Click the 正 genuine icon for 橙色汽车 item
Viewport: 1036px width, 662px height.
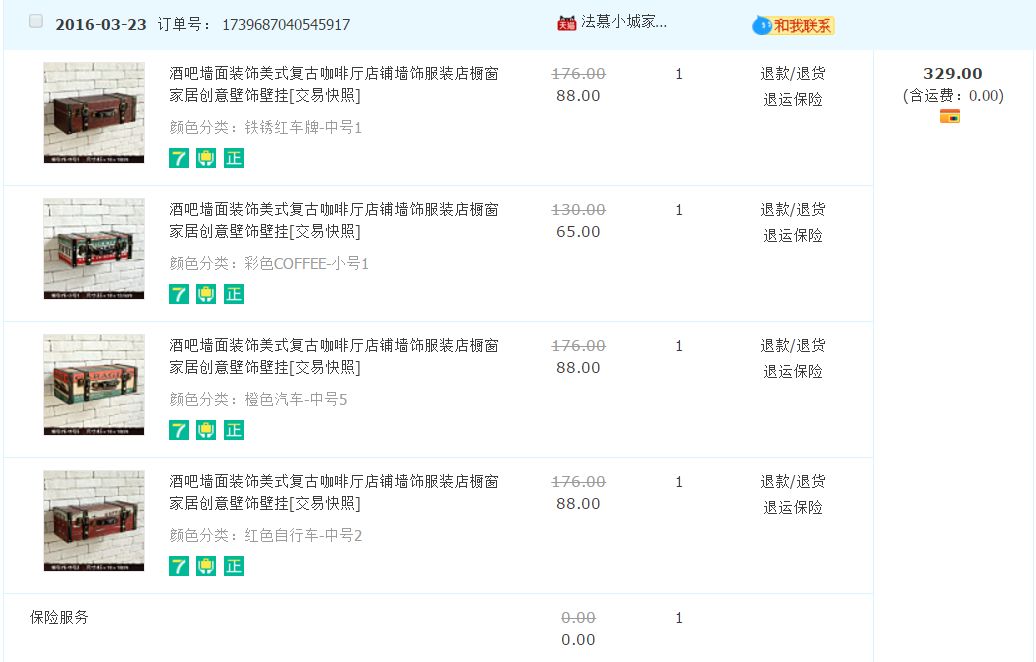pyautogui.click(x=234, y=430)
